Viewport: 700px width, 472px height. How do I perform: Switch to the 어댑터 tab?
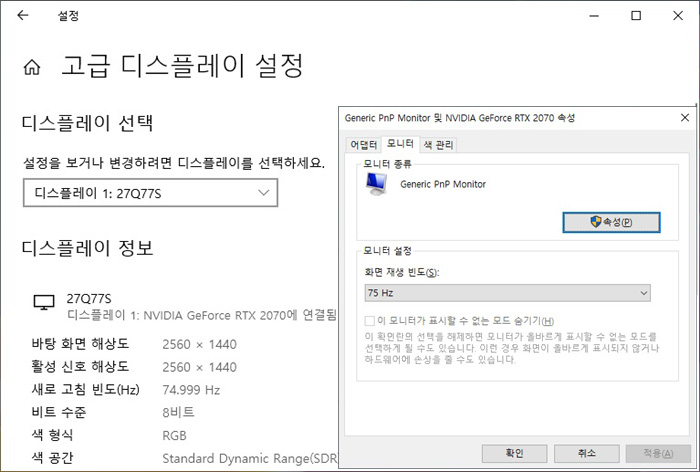[363, 144]
